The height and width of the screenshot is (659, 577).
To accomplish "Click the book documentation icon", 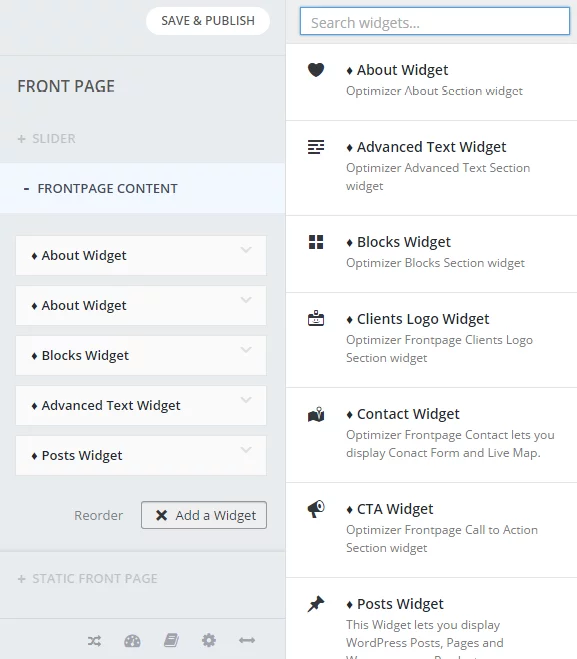I will coord(171,641).
